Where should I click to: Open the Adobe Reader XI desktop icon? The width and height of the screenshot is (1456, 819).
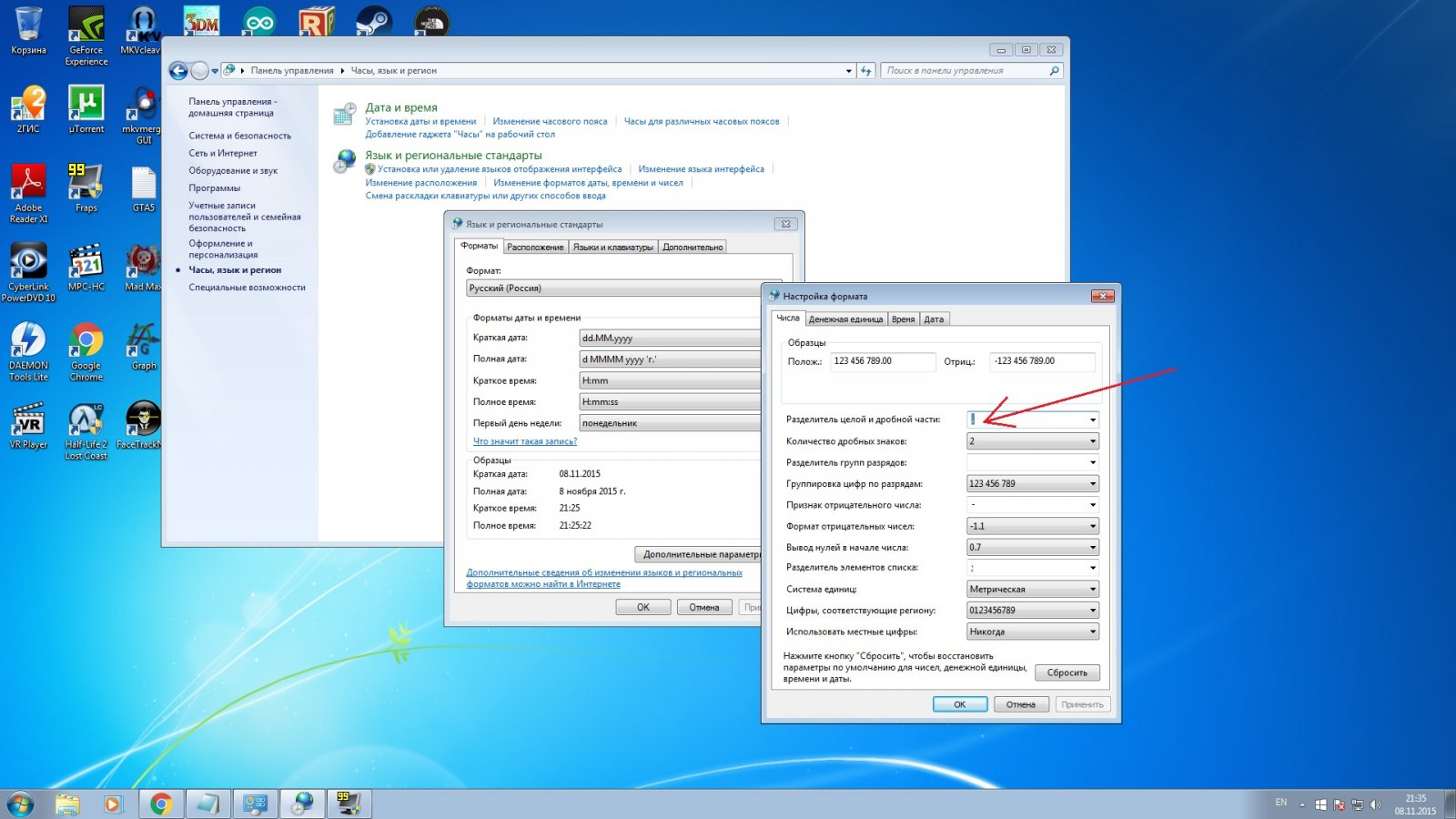(x=28, y=194)
